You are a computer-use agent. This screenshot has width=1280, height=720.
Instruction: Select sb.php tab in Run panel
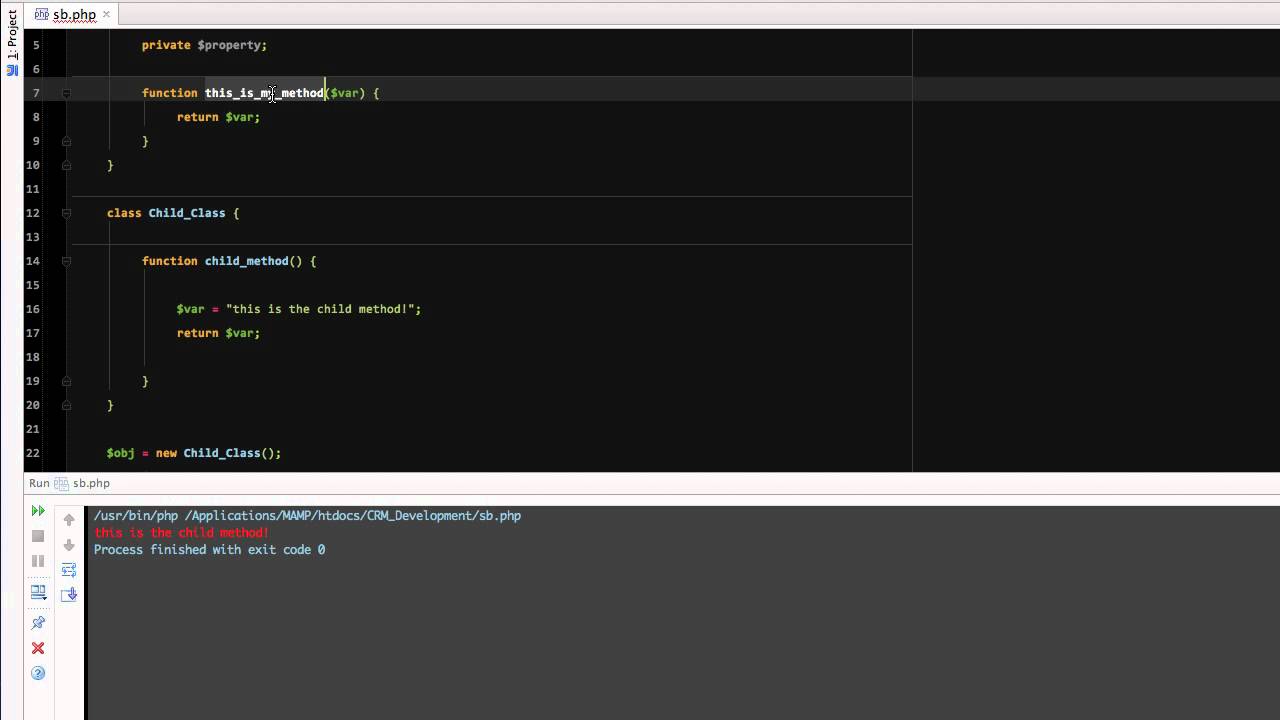pyautogui.click(x=83, y=483)
